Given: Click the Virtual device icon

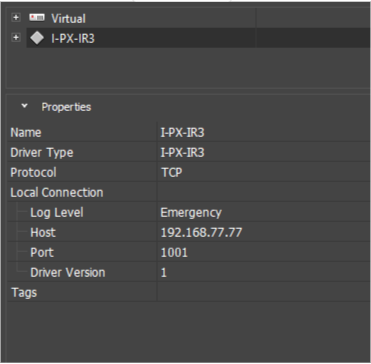Looking at the screenshot, I should click(x=37, y=18).
